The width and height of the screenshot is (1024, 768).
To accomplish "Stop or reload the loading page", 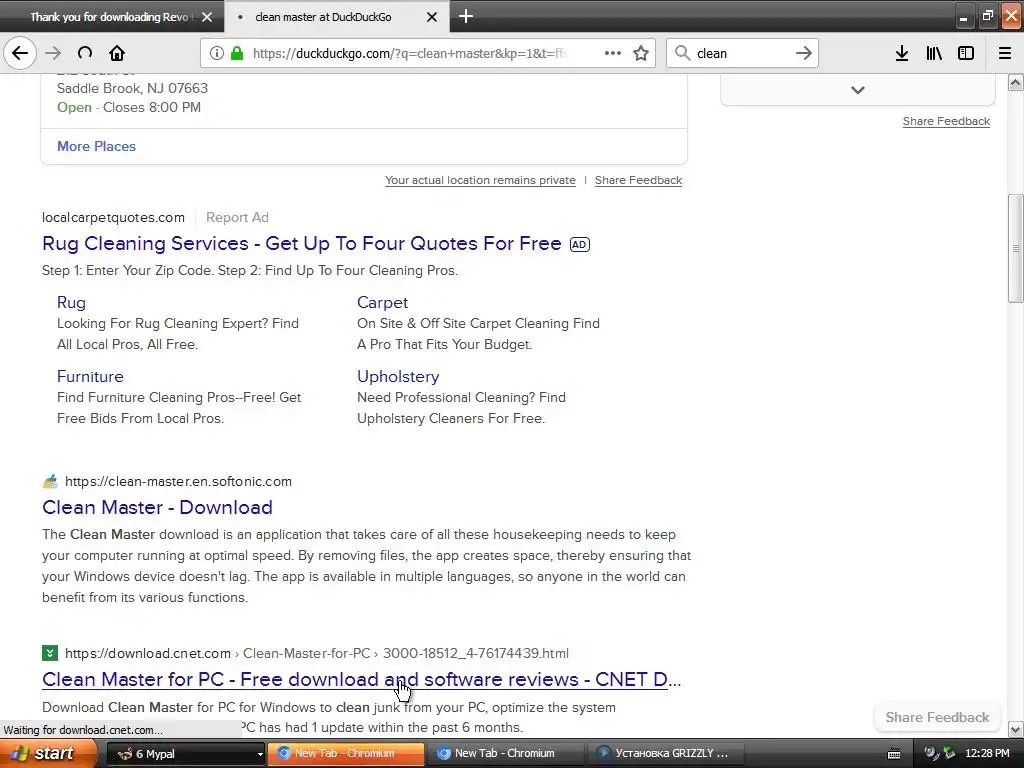I will point(85,53).
